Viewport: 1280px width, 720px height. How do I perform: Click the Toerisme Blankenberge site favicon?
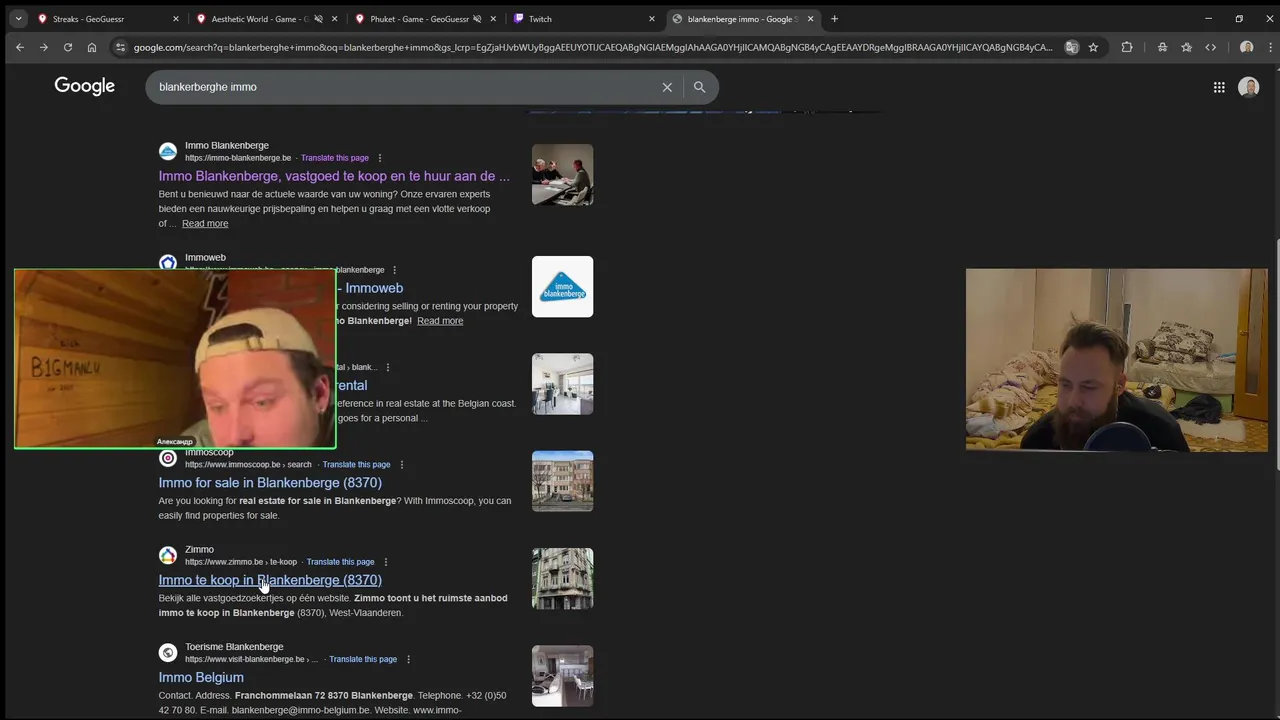(x=168, y=652)
